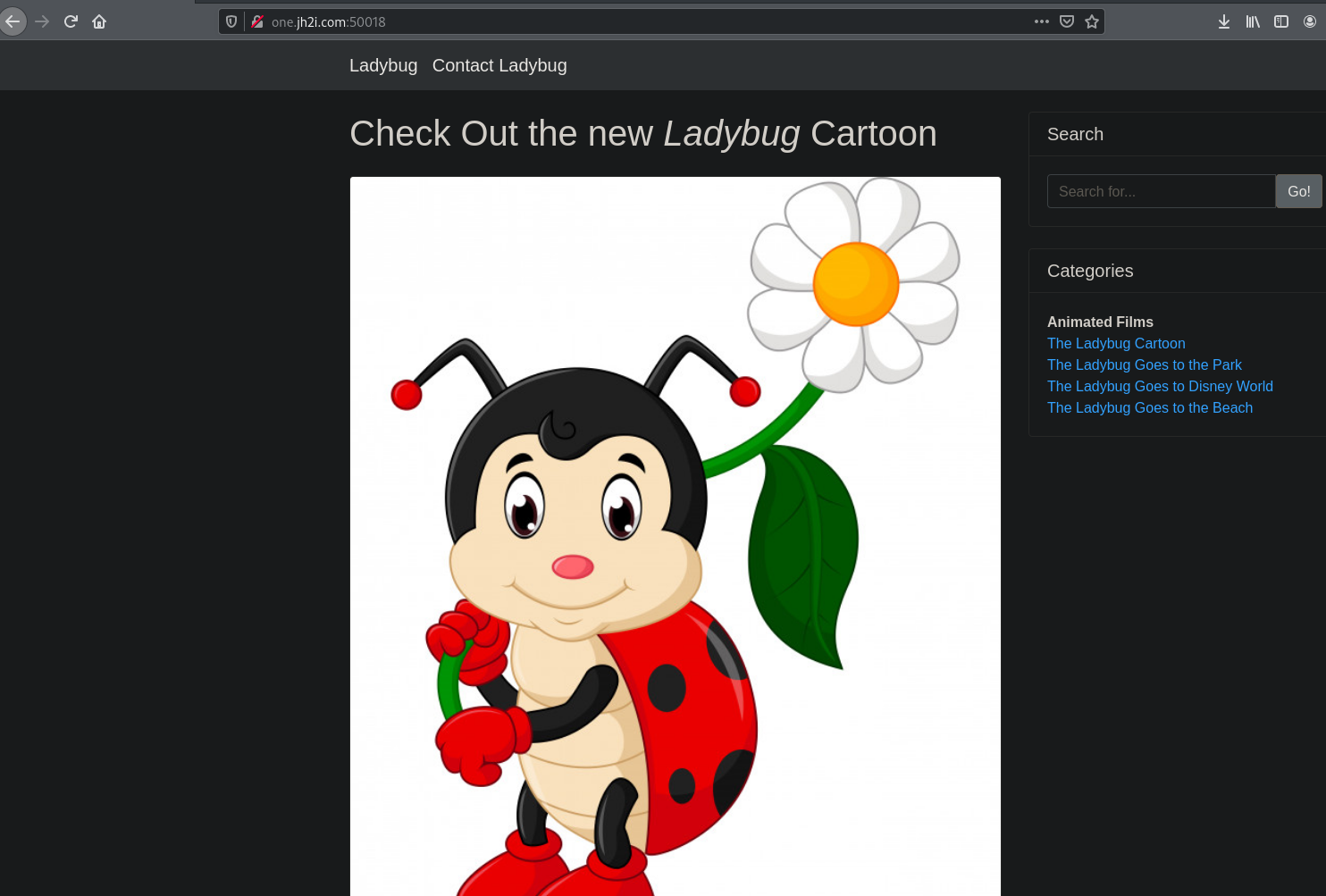1326x896 pixels.
Task: Open the Ladybug nav menu item
Action: [x=383, y=65]
